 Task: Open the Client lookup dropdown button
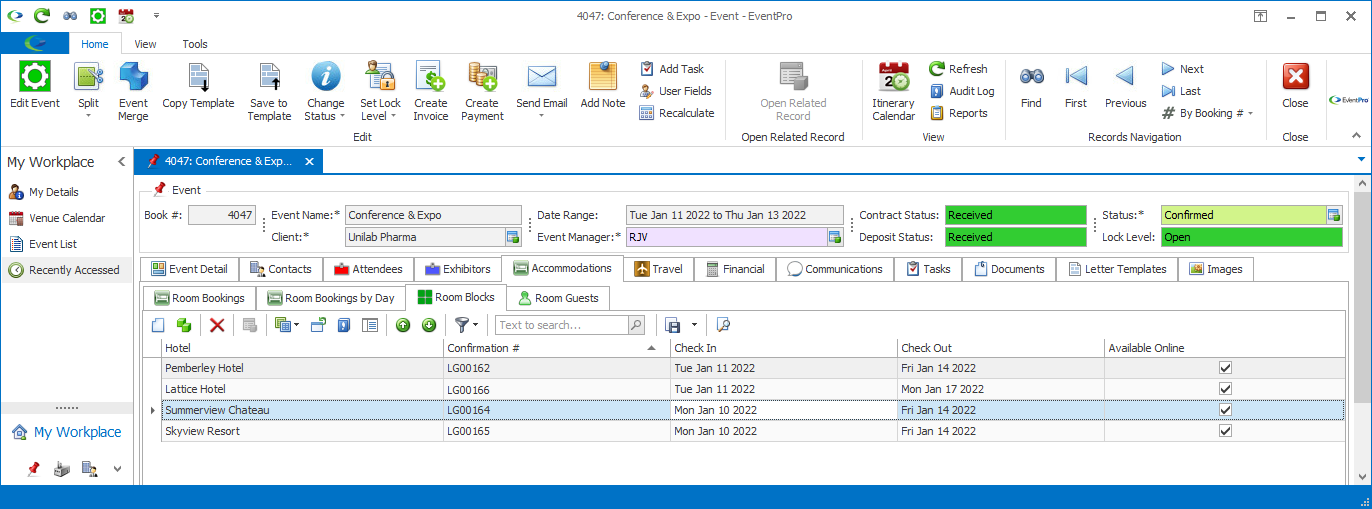(513, 237)
